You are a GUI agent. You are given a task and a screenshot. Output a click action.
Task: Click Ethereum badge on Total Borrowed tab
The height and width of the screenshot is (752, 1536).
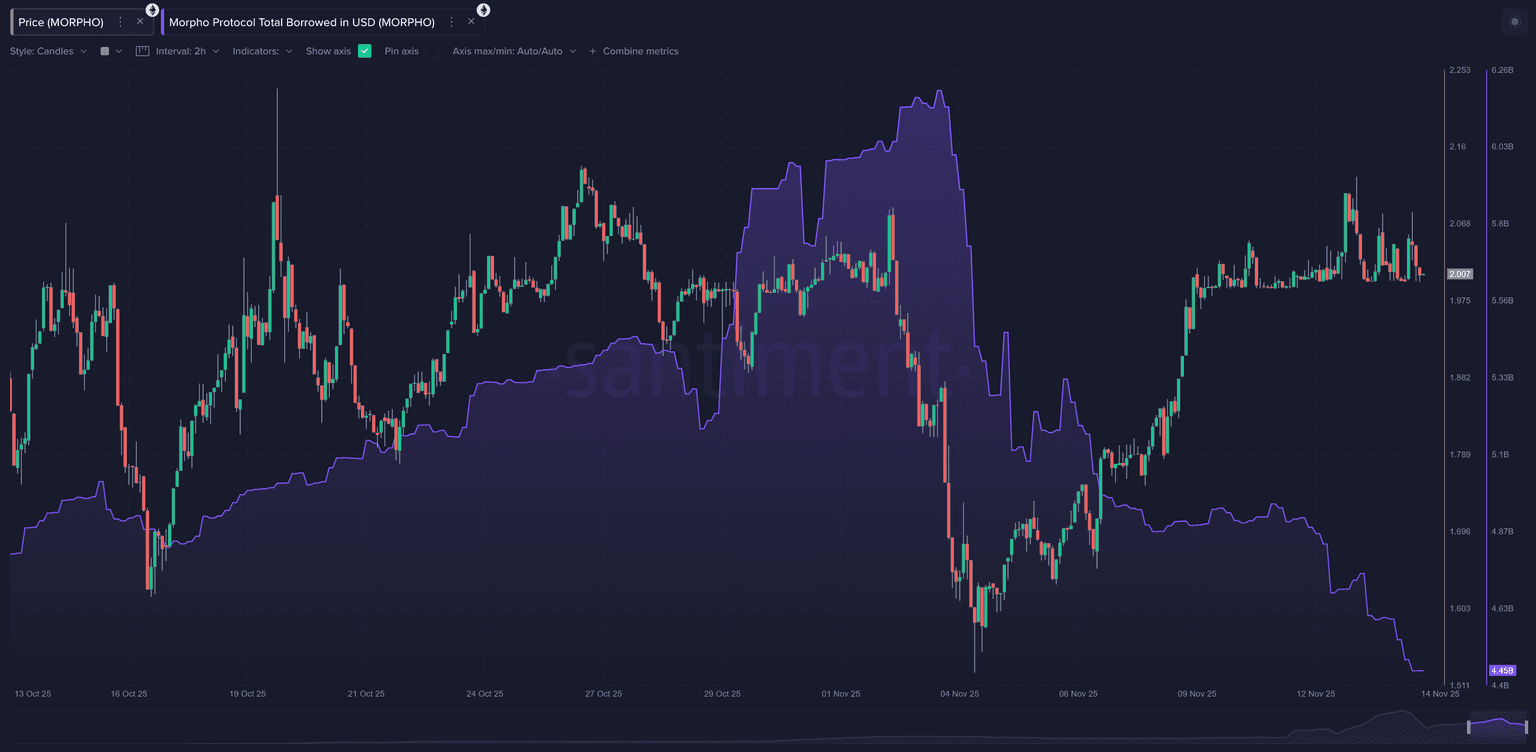tap(483, 10)
